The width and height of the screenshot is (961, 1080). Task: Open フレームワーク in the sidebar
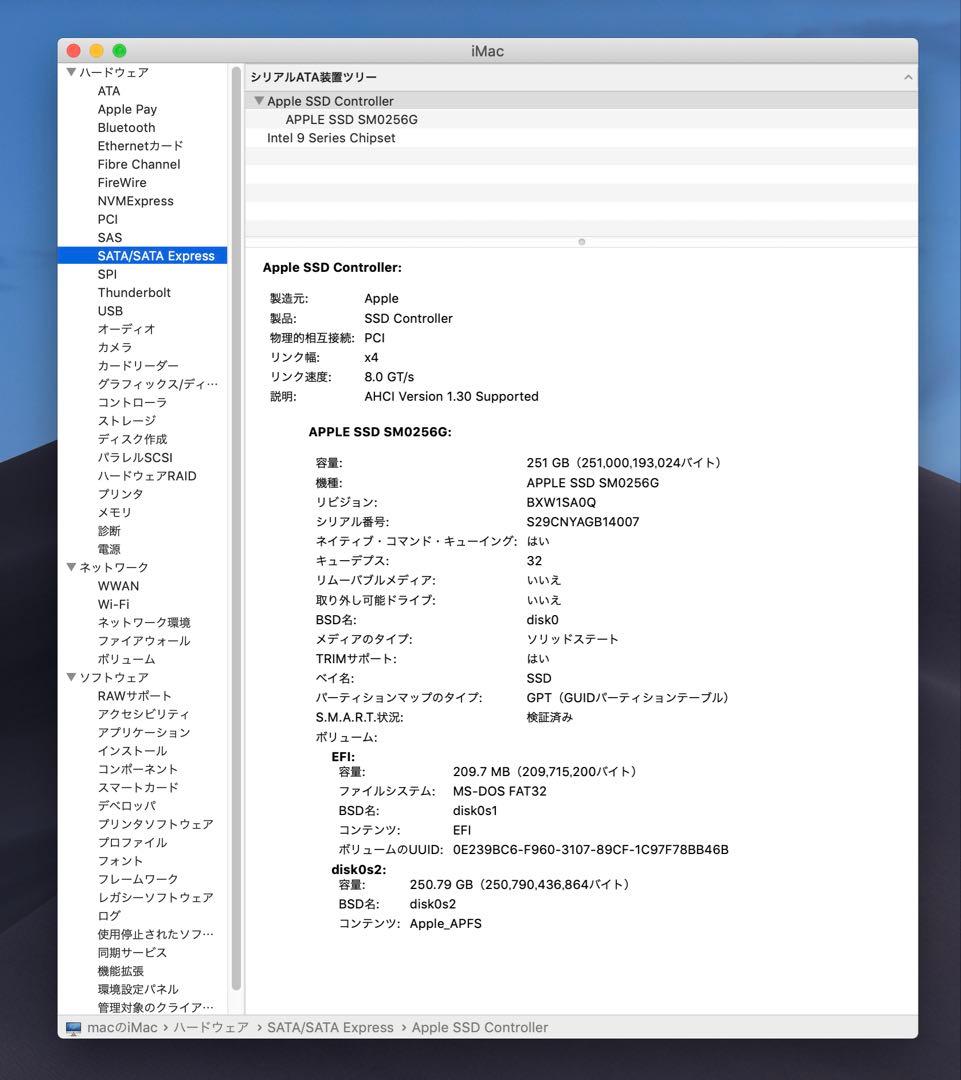(x=138, y=879)
